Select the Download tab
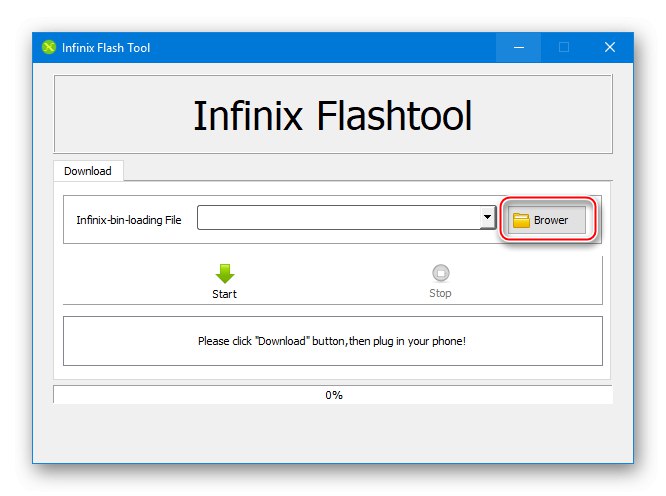This screenshot has height=496, width=666. (x=88, y=171)
